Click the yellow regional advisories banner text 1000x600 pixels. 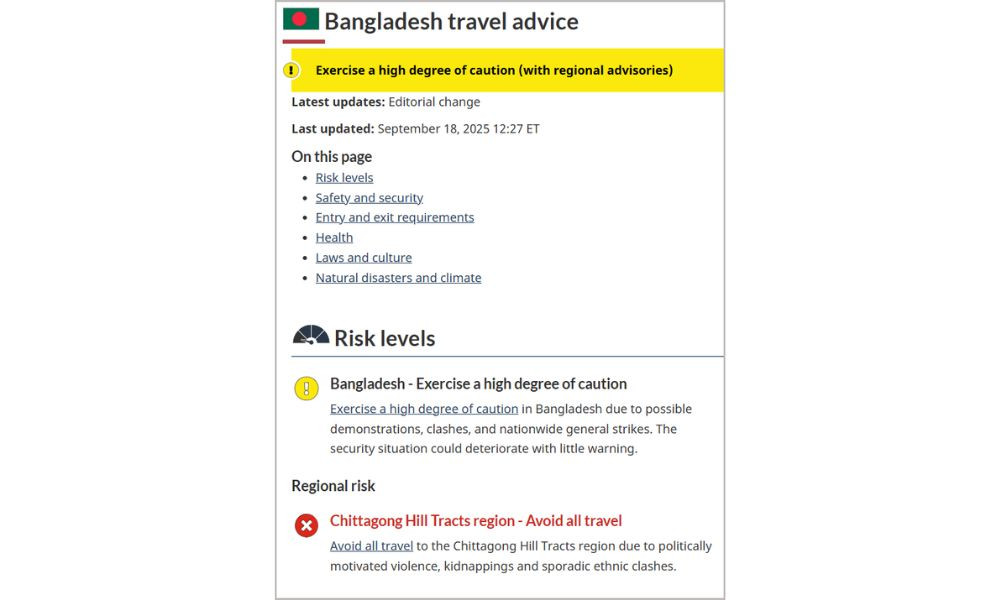pos(494,70)
